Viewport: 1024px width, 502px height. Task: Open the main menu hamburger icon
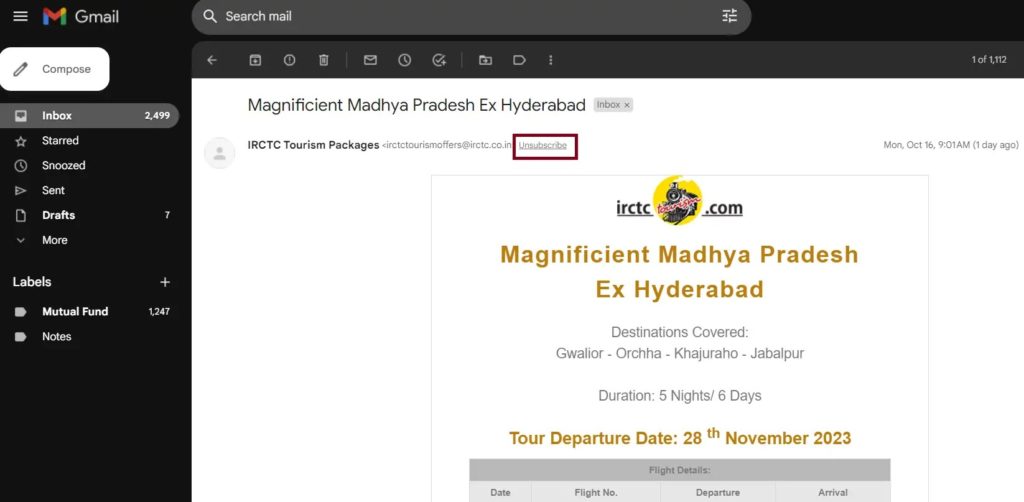tap(20, 16)
